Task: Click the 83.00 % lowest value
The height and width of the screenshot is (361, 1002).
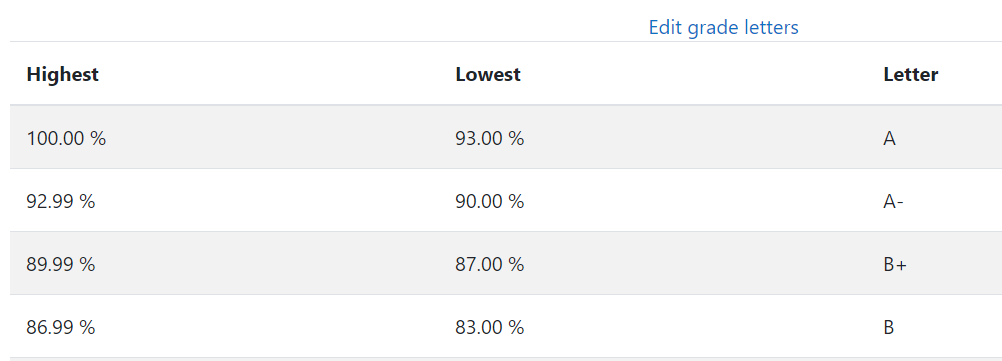Action: pos(489,328)
